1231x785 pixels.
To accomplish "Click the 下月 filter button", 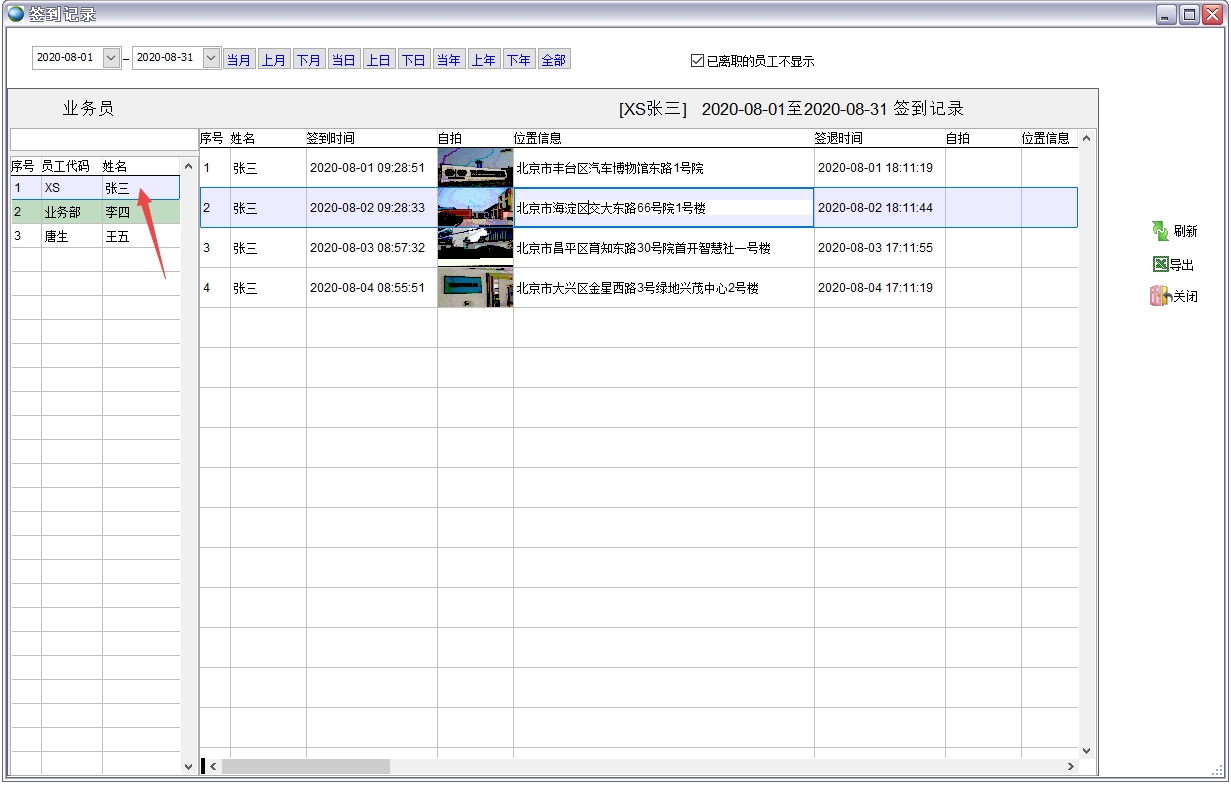I will [309, 59].
